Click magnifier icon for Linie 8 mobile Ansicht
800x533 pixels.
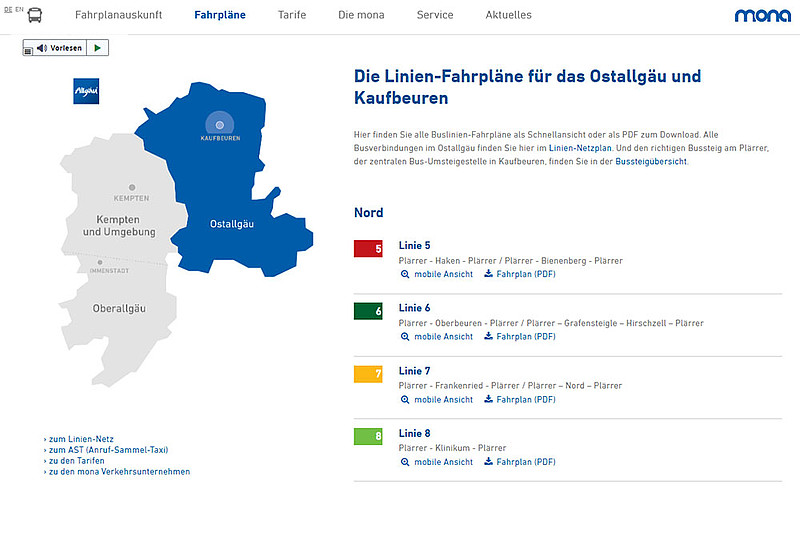pyautogui.click(x=405, y=462)
